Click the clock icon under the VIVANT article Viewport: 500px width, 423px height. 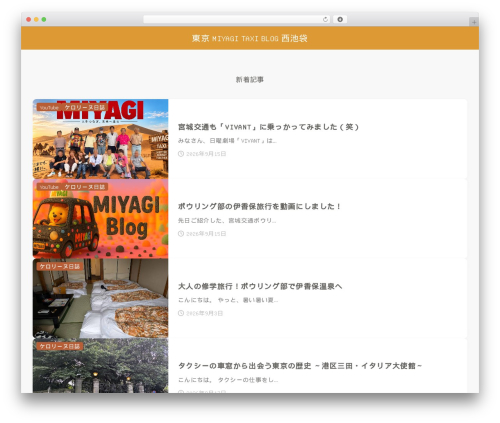coord(181,154)
